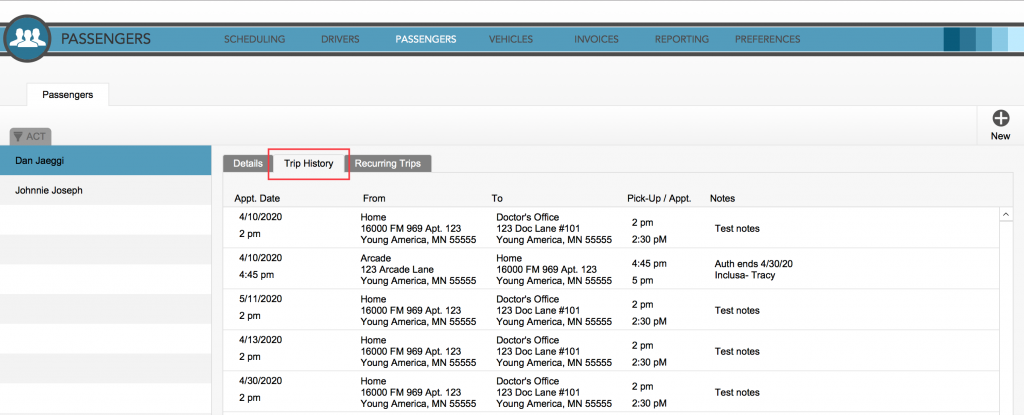Viewport: 1024px width, 415px height.
Task: Click the 5 pm appointment time
Action: [642, 280]
